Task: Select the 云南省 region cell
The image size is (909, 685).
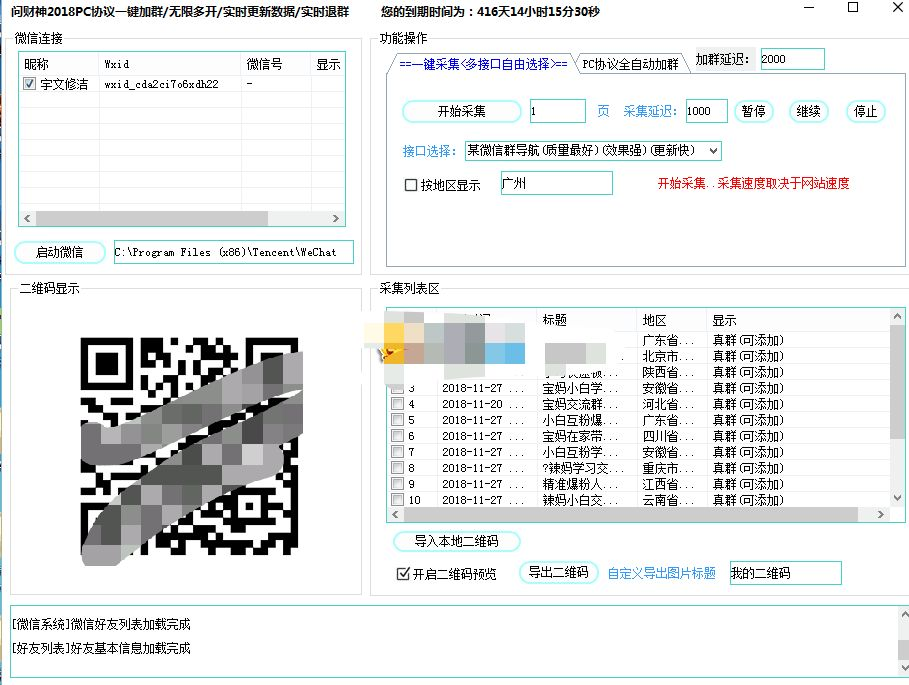Action: coord(668,500)
